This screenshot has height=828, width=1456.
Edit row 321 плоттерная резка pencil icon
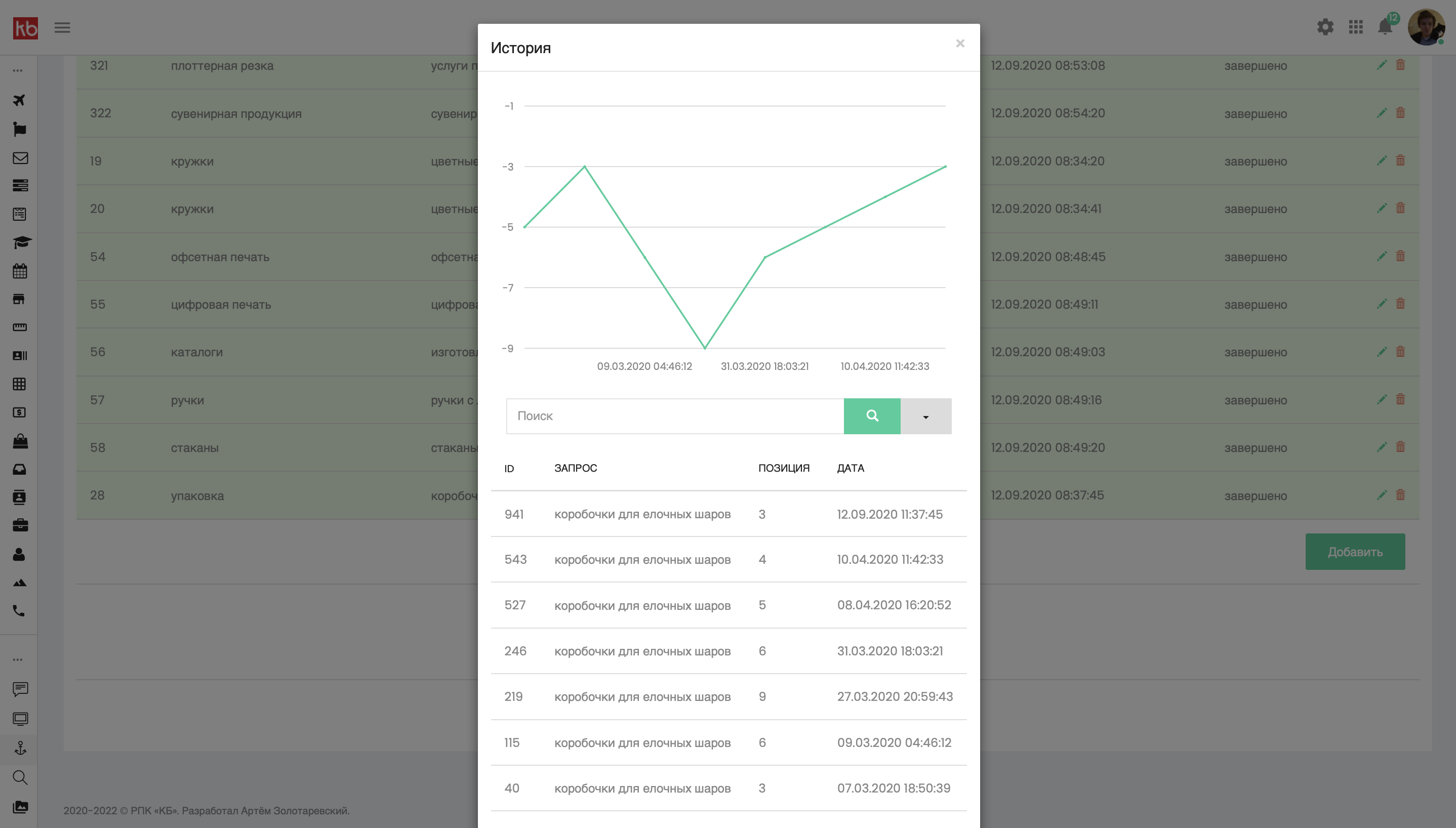point(1382,65)
